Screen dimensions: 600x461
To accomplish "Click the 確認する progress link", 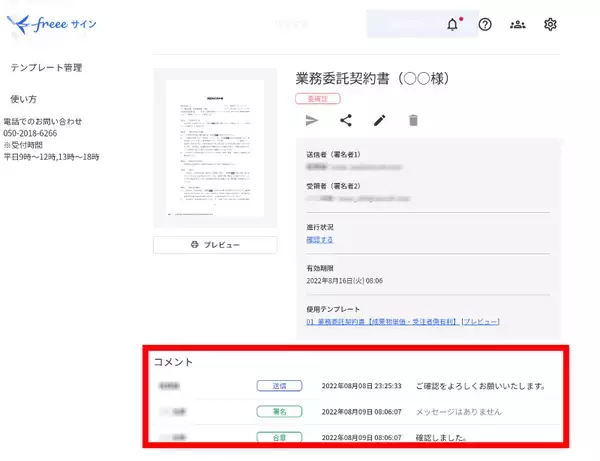I will (320, 240).
